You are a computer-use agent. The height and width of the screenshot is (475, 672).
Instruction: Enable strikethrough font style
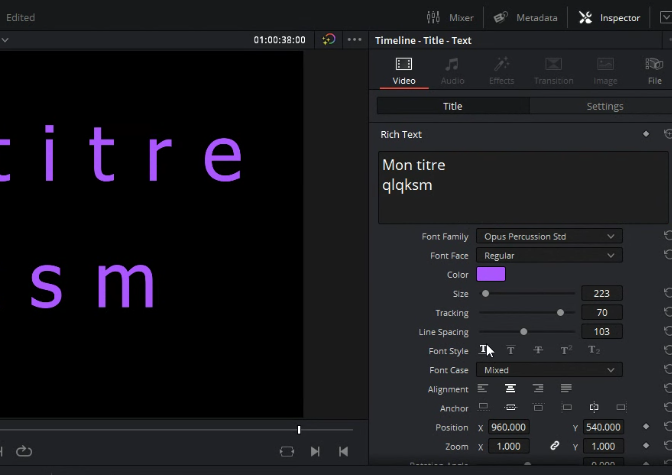click(538, 350)
